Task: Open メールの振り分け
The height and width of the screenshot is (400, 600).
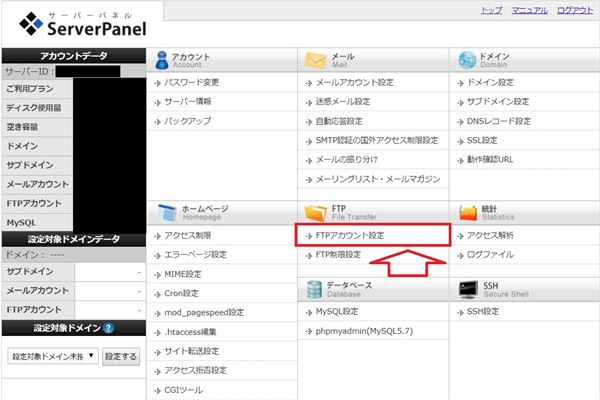Action: tap(347, 160)
